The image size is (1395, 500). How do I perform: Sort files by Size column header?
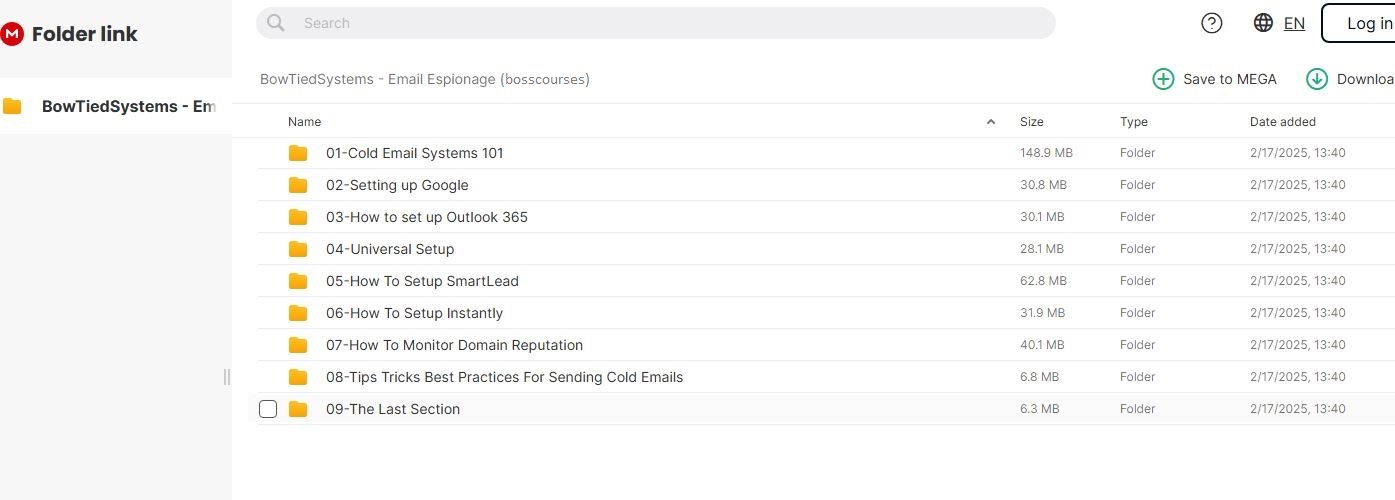pyautogui.click(x=1031, y=122)
